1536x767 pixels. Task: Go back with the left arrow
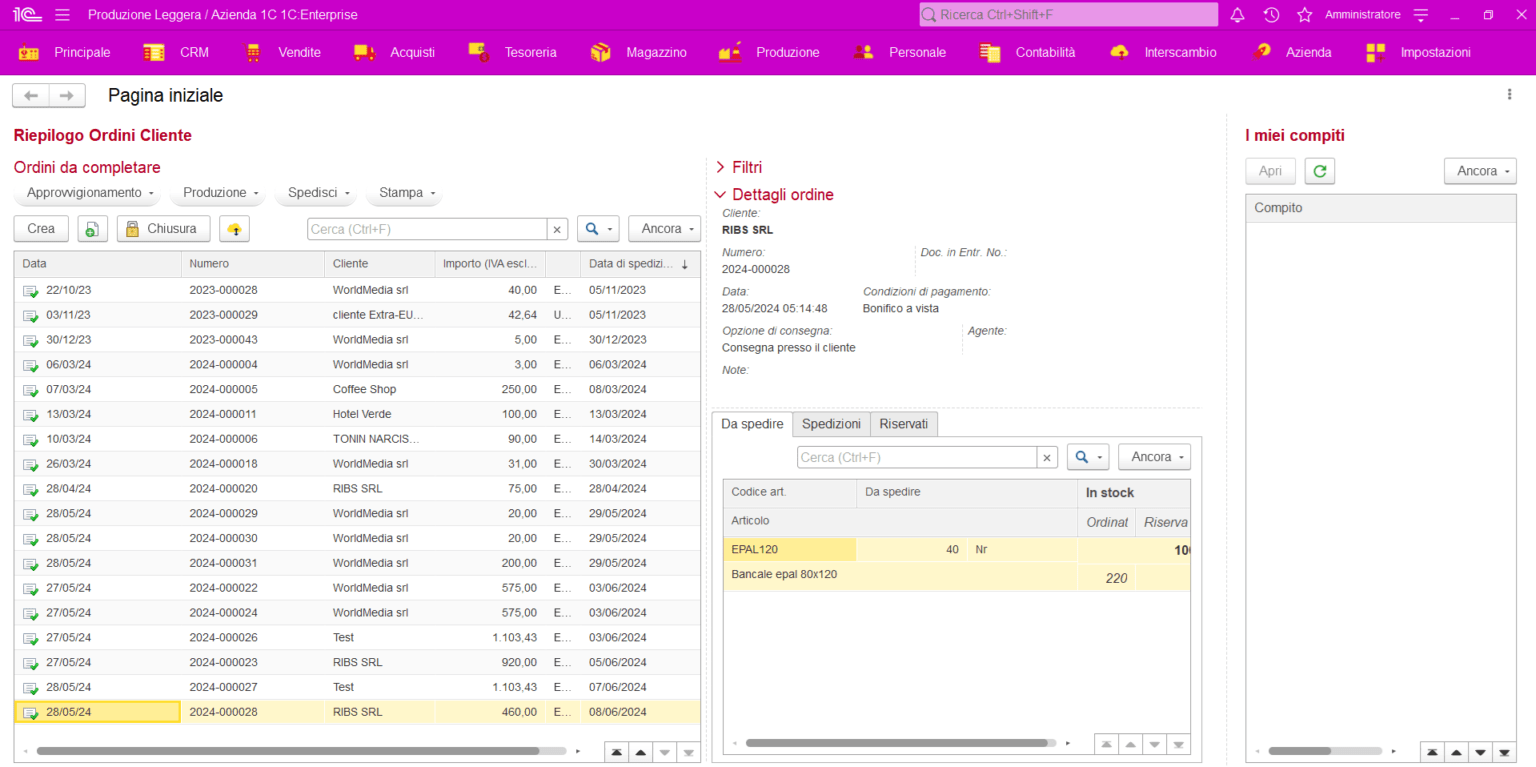tap(31, 95)
